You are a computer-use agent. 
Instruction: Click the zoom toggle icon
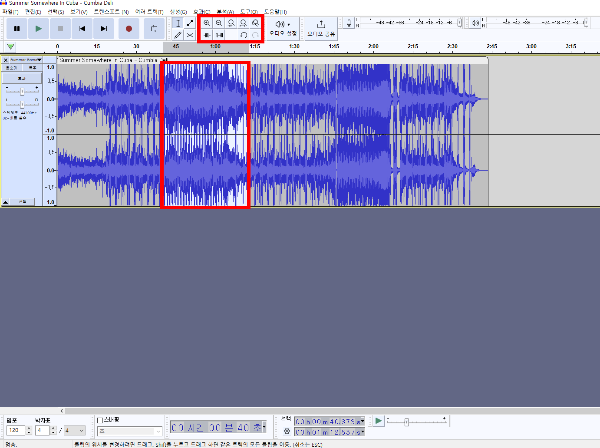[256, 23]
